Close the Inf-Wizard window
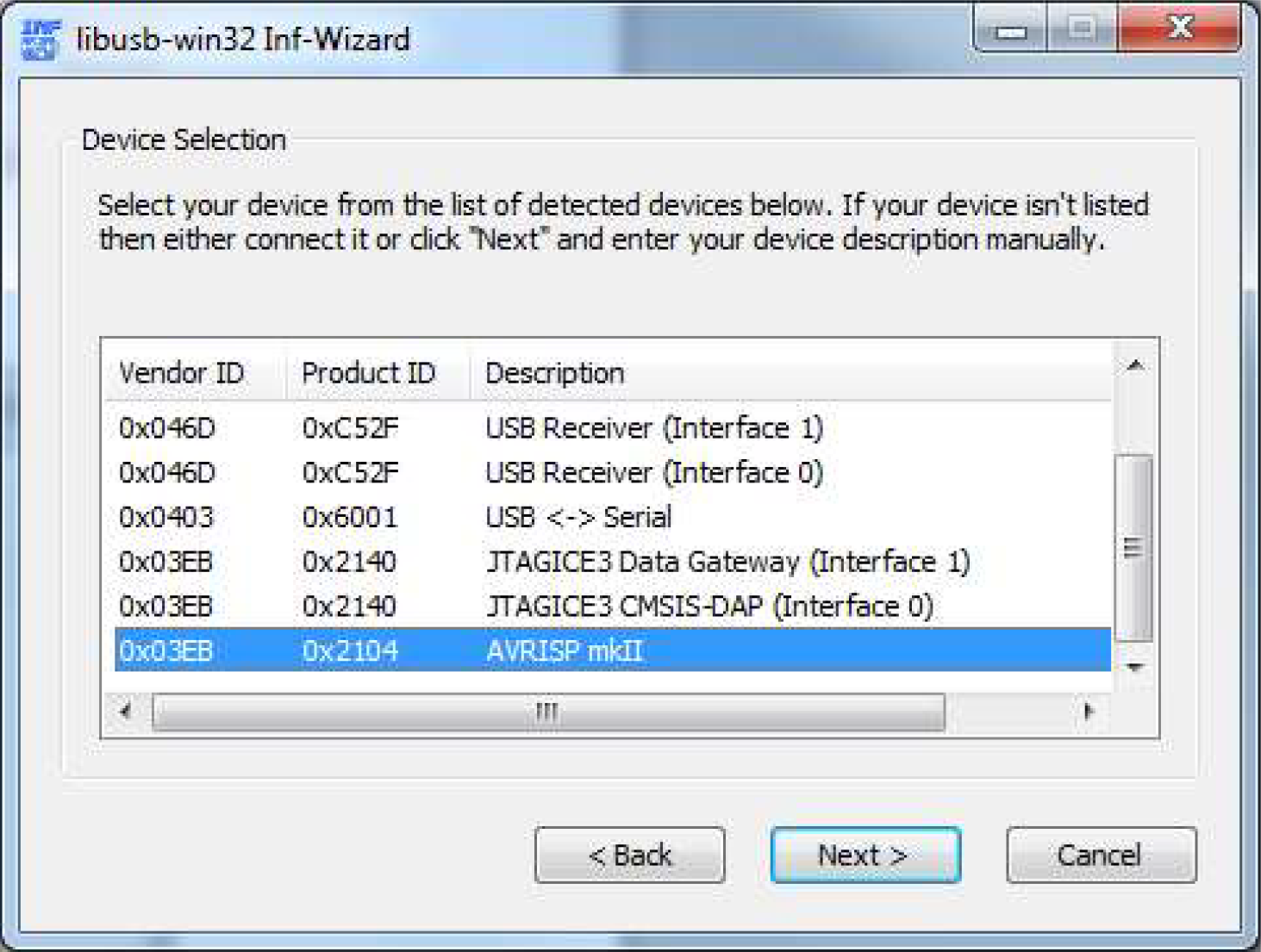 [x=1179, y=28]
